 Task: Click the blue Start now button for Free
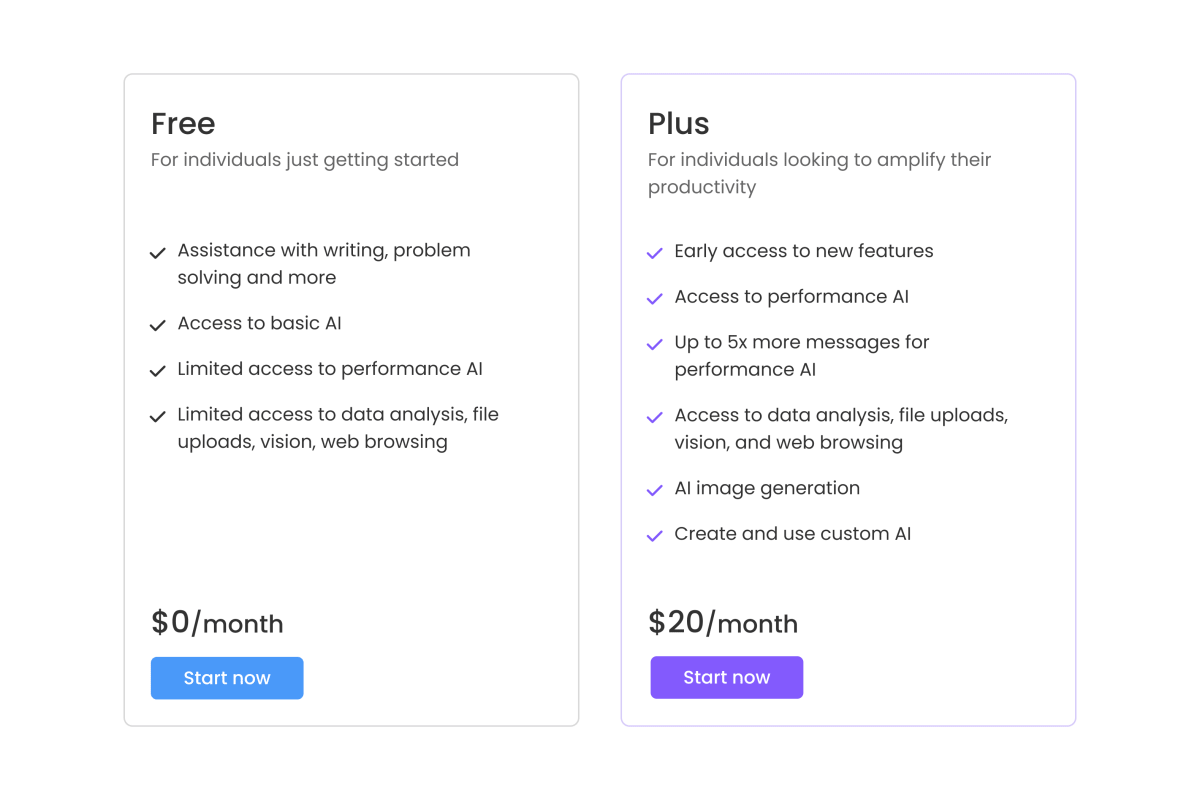click(227, 678)
